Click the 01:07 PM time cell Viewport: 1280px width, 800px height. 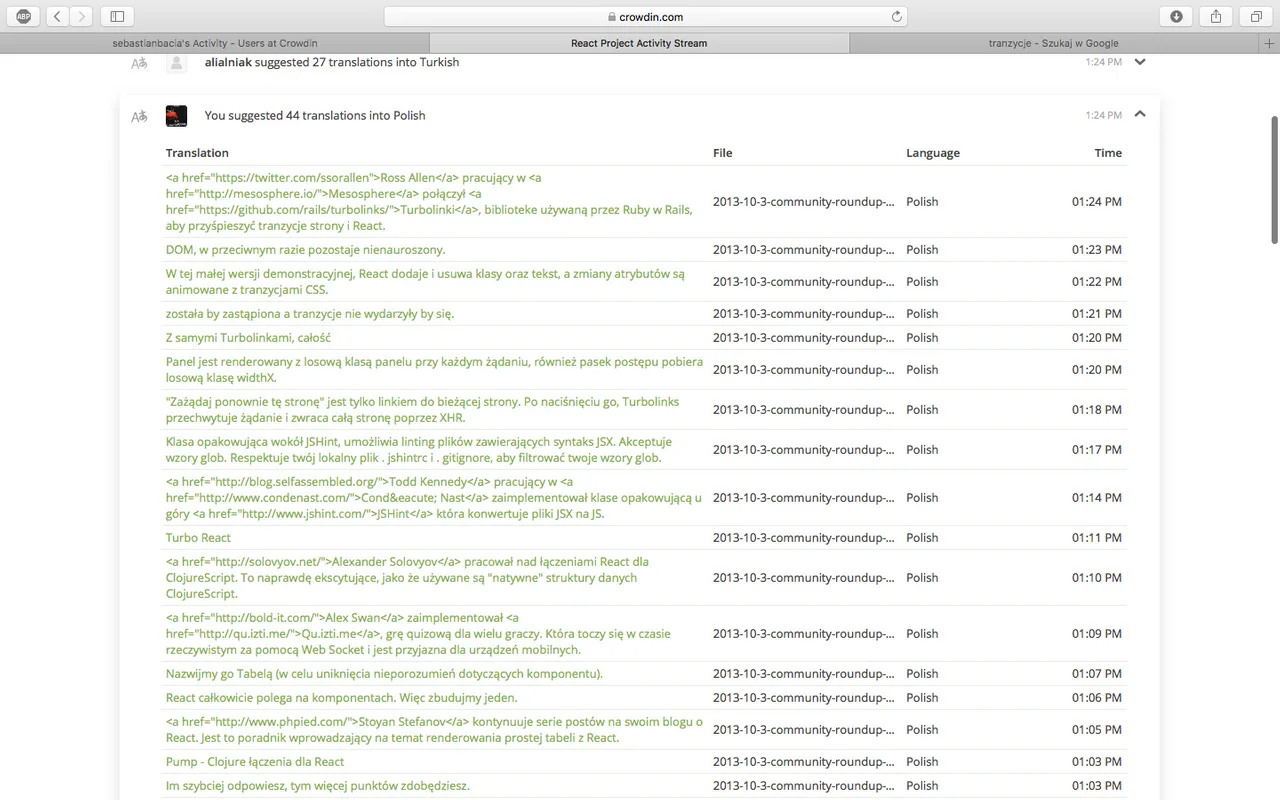1097,674
